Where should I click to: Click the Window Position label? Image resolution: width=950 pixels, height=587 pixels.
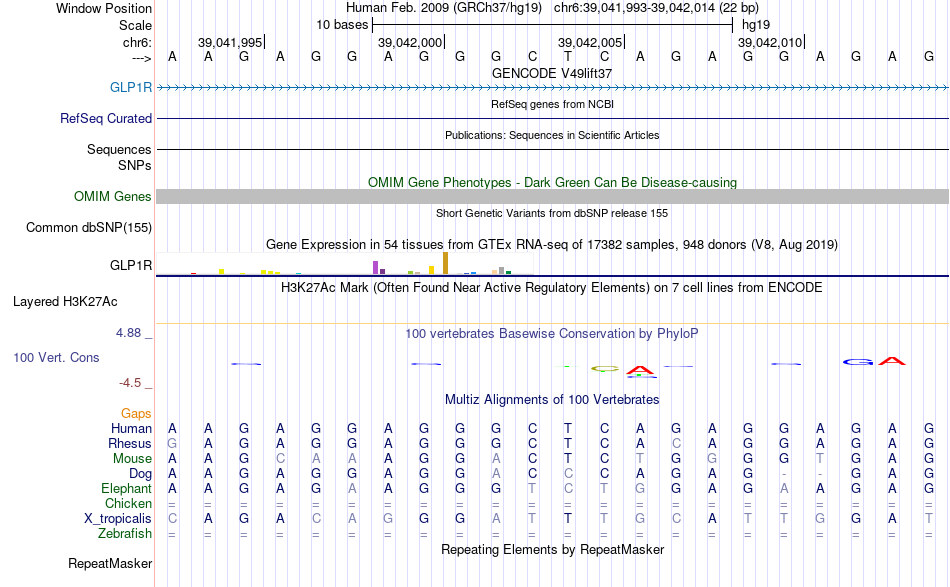click(x=104, y=8)
